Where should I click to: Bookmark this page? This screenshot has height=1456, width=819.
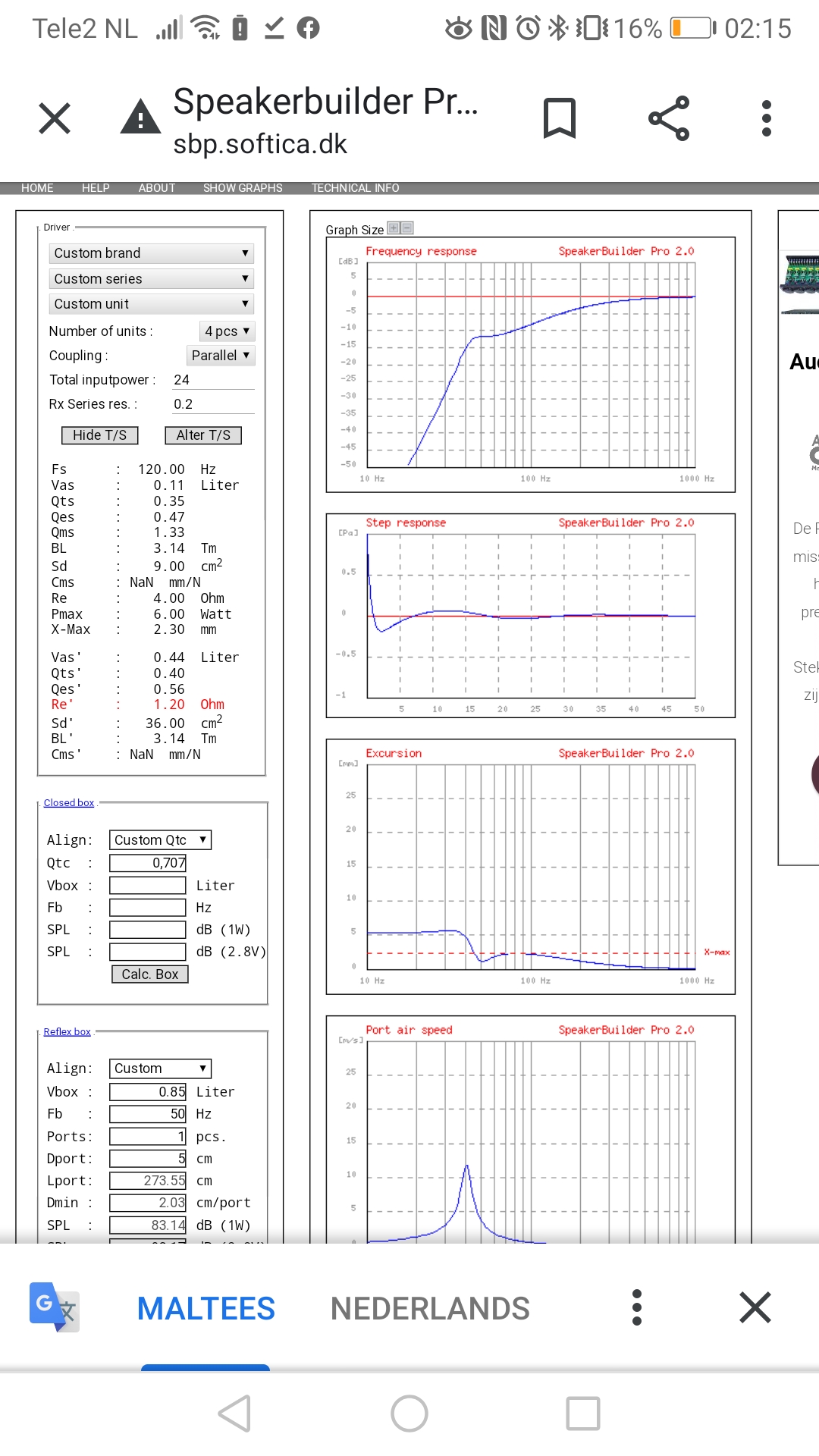(x=560, y=118)
